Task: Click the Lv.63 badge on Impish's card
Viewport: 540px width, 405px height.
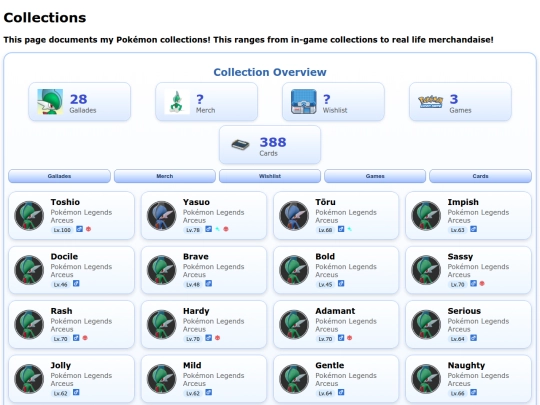Action: point(457,230)
